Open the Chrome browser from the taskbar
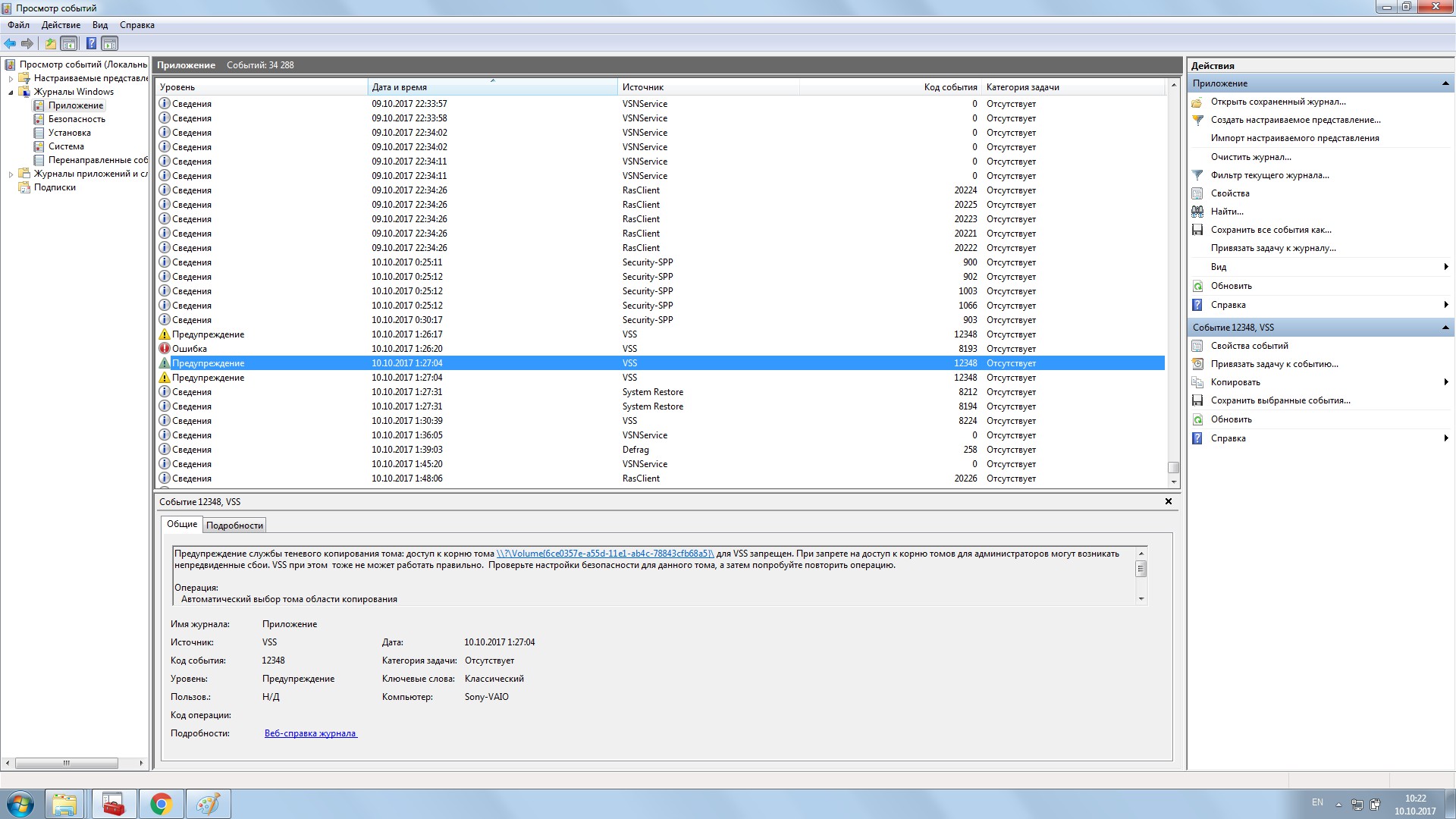Viewport: 1456px width, 819px height. click(x=161, y=804)
